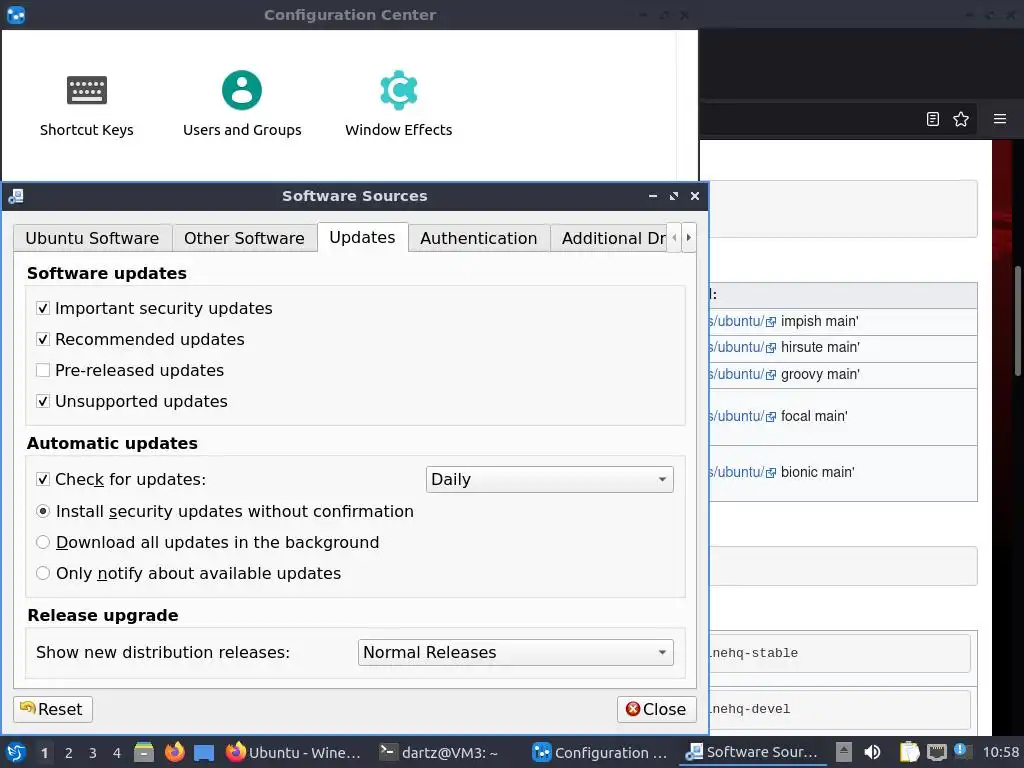Click the Software Sources window title icon
1024x768 pixels.
point(16,196)
